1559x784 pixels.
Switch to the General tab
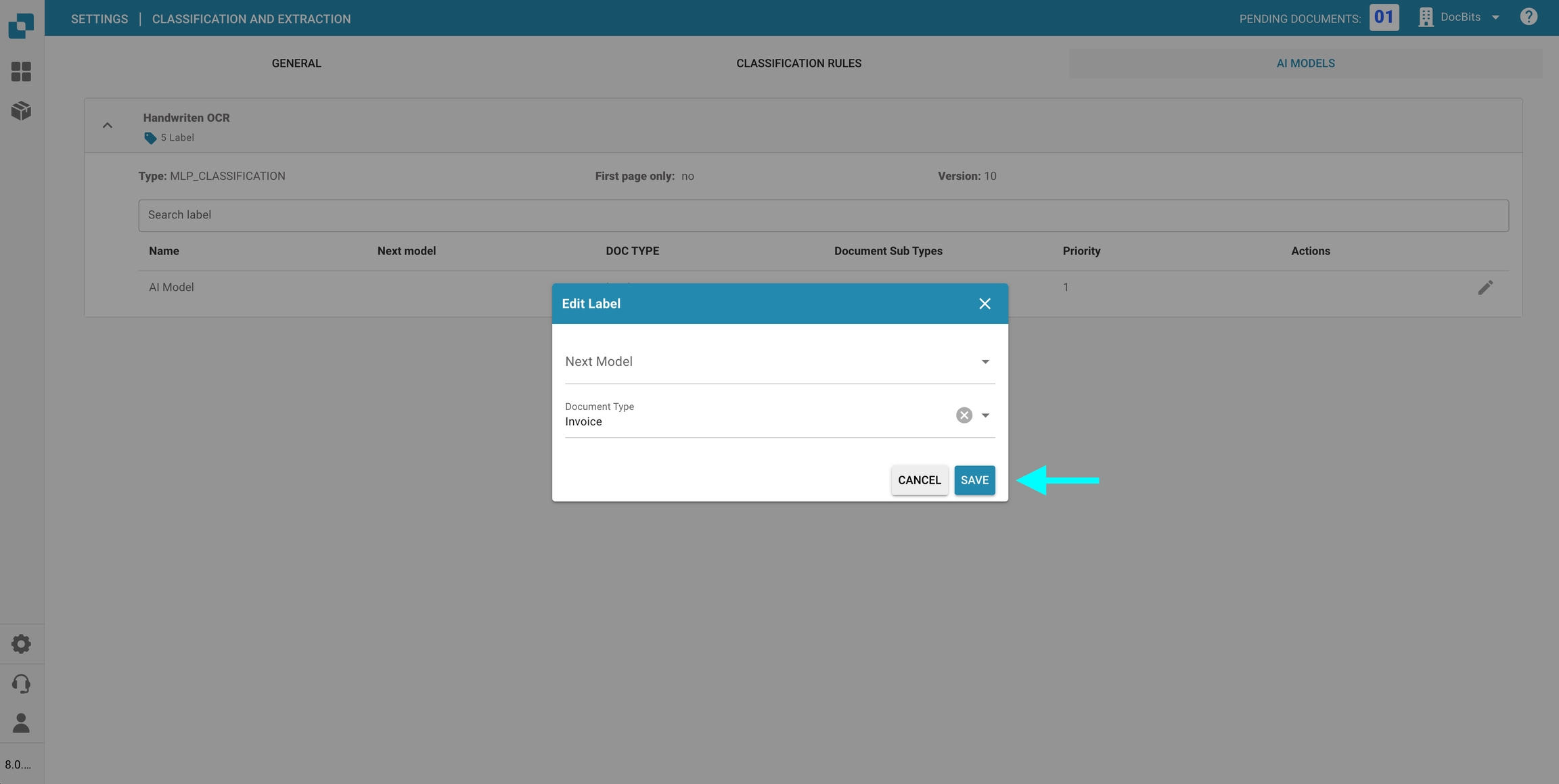[x=296, y=63]
